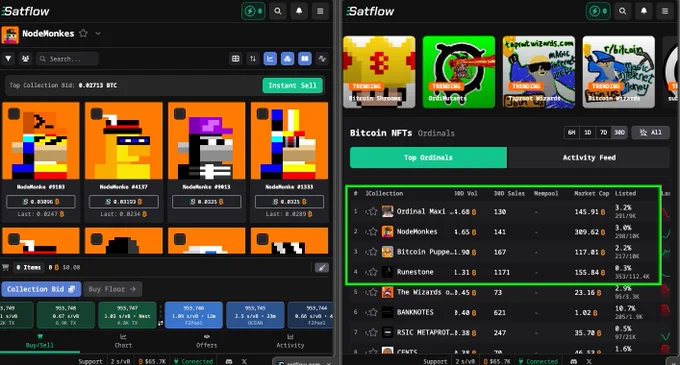
Task: Click the holders people icon
Action: [x=26, y=59]
